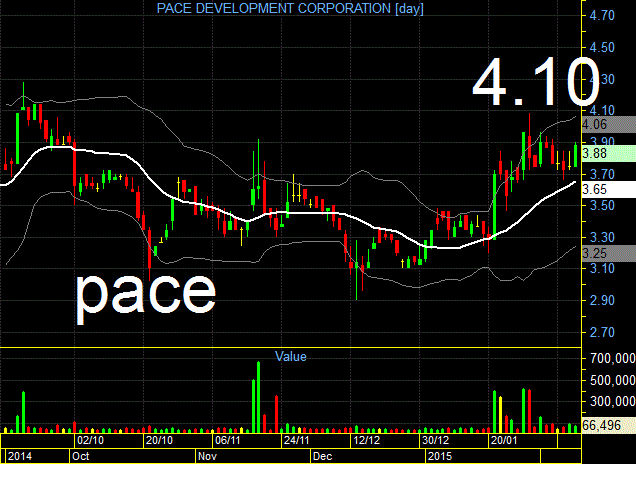
Task: Click the 500,000 volume axis label
Action: click(x=612, y=380)
